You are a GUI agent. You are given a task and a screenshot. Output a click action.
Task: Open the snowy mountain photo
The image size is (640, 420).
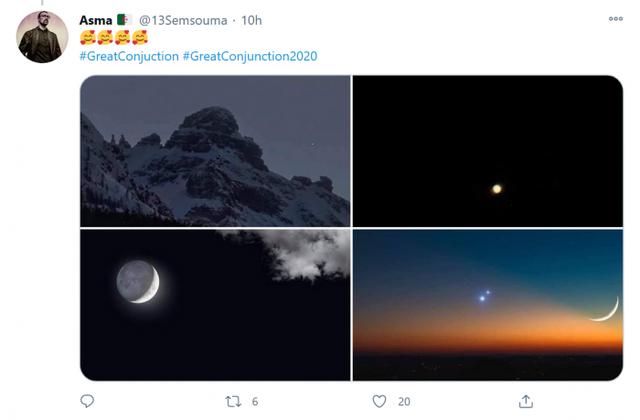click(x=215, y=151)
